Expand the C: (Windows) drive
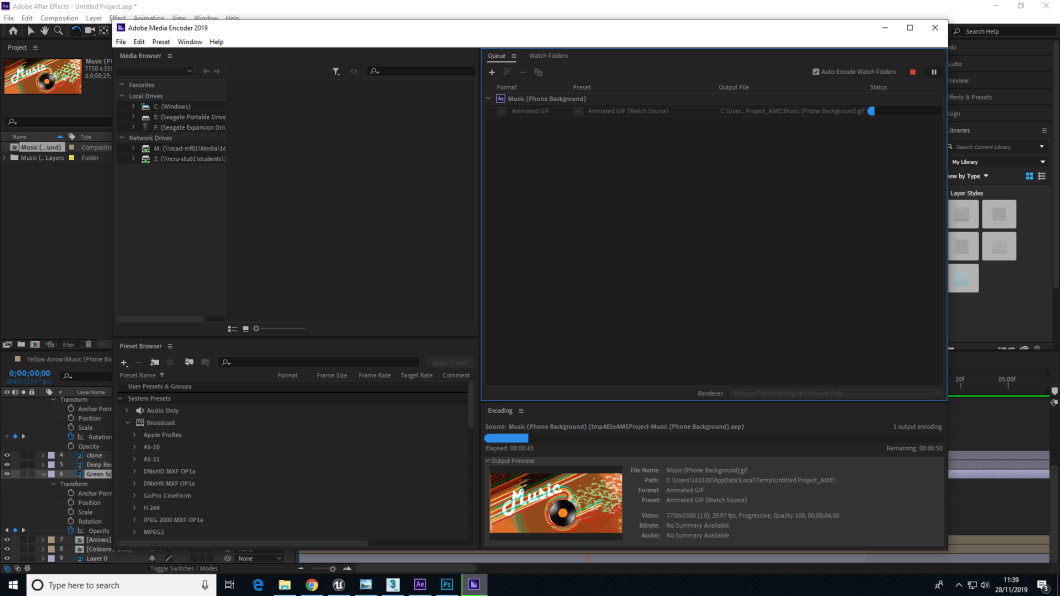 tap(133, 107)
